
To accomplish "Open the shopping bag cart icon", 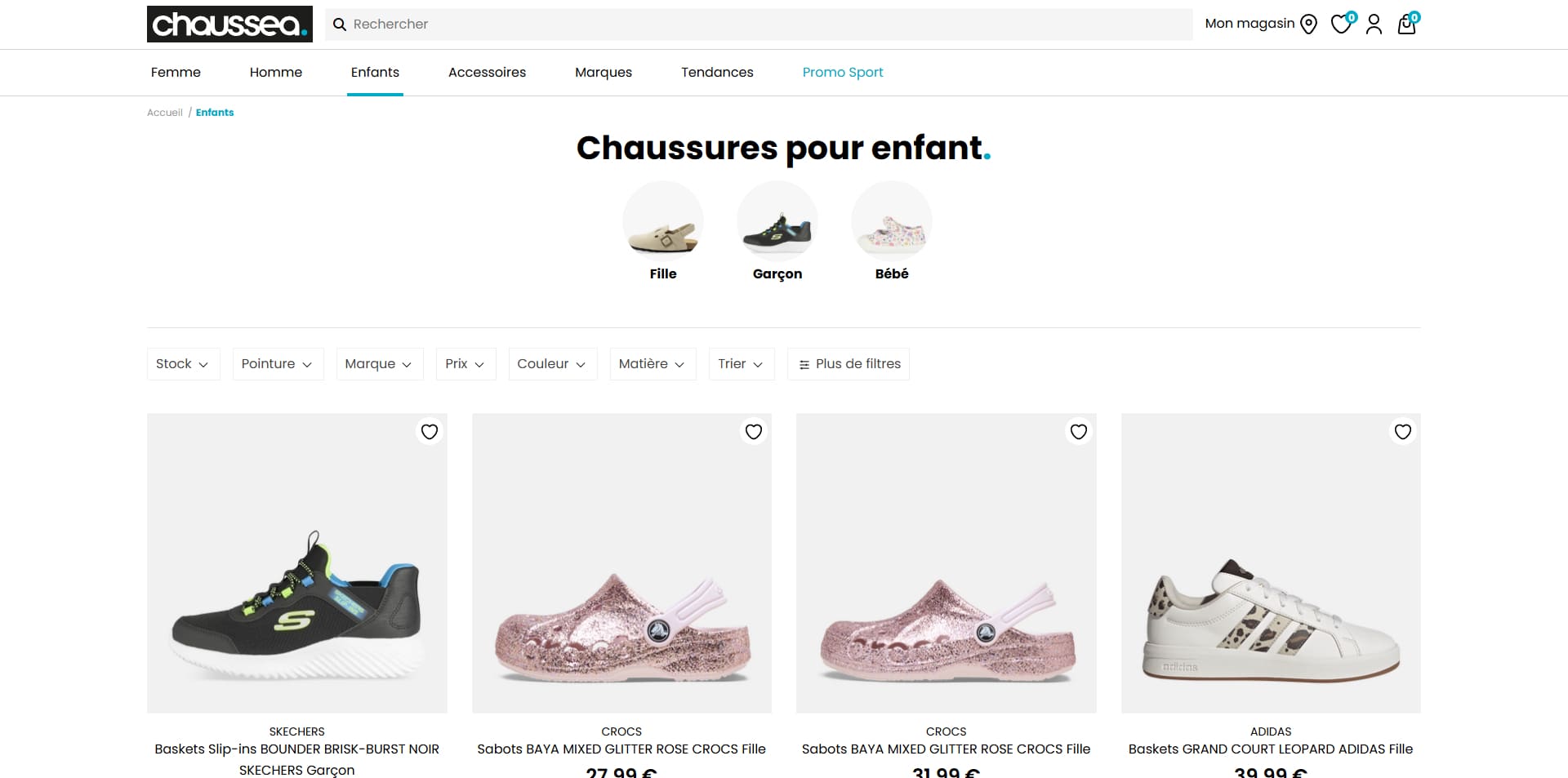I will 1407,24.
